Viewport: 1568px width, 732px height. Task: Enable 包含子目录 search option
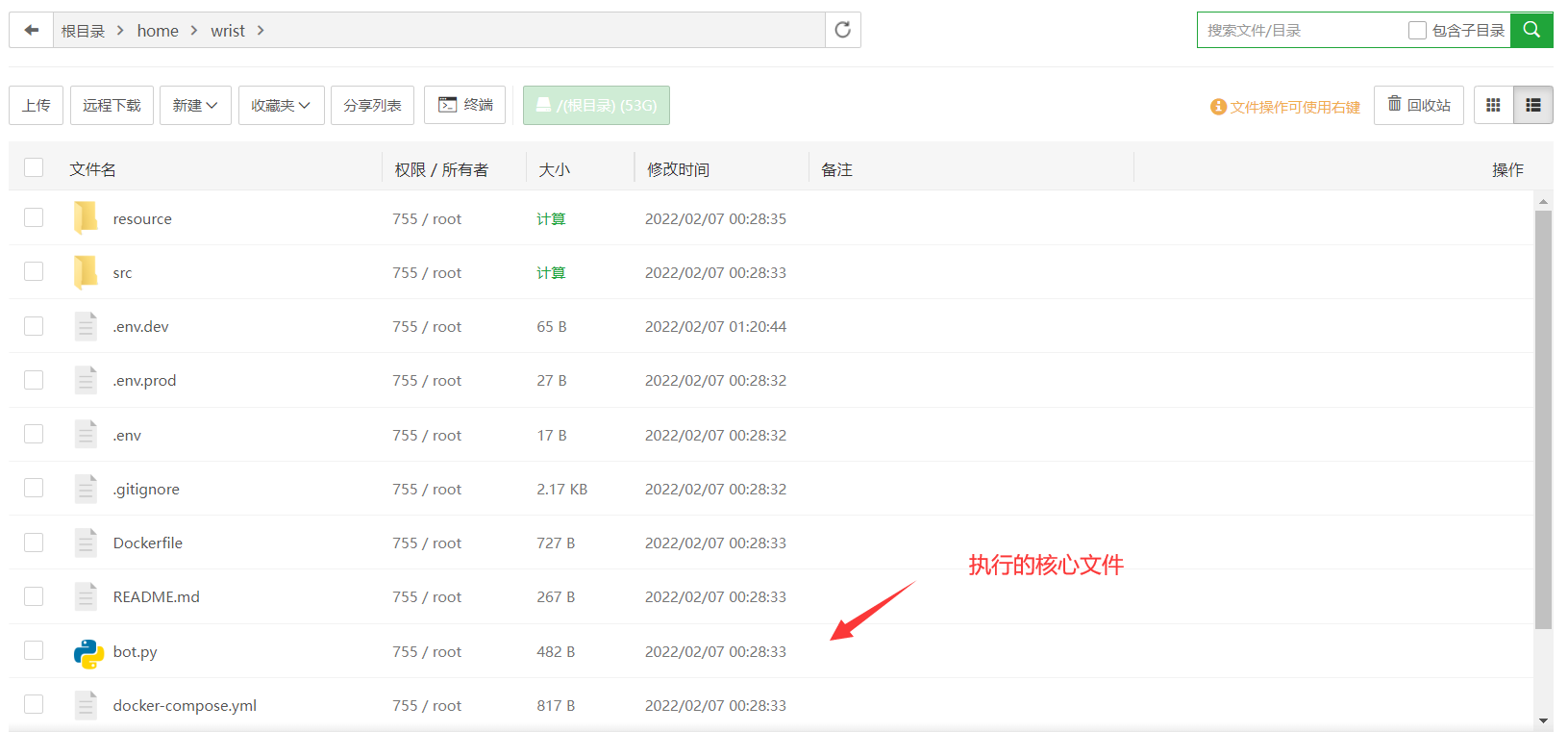tap(1417, 30)
